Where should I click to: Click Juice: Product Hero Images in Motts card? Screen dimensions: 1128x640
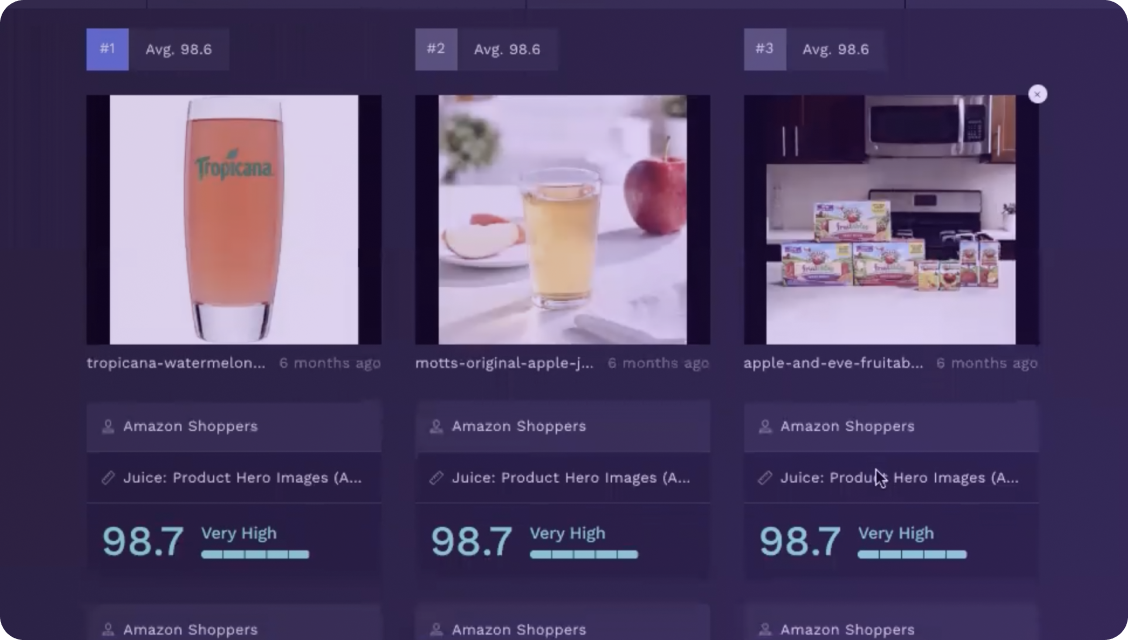(571, 478)
